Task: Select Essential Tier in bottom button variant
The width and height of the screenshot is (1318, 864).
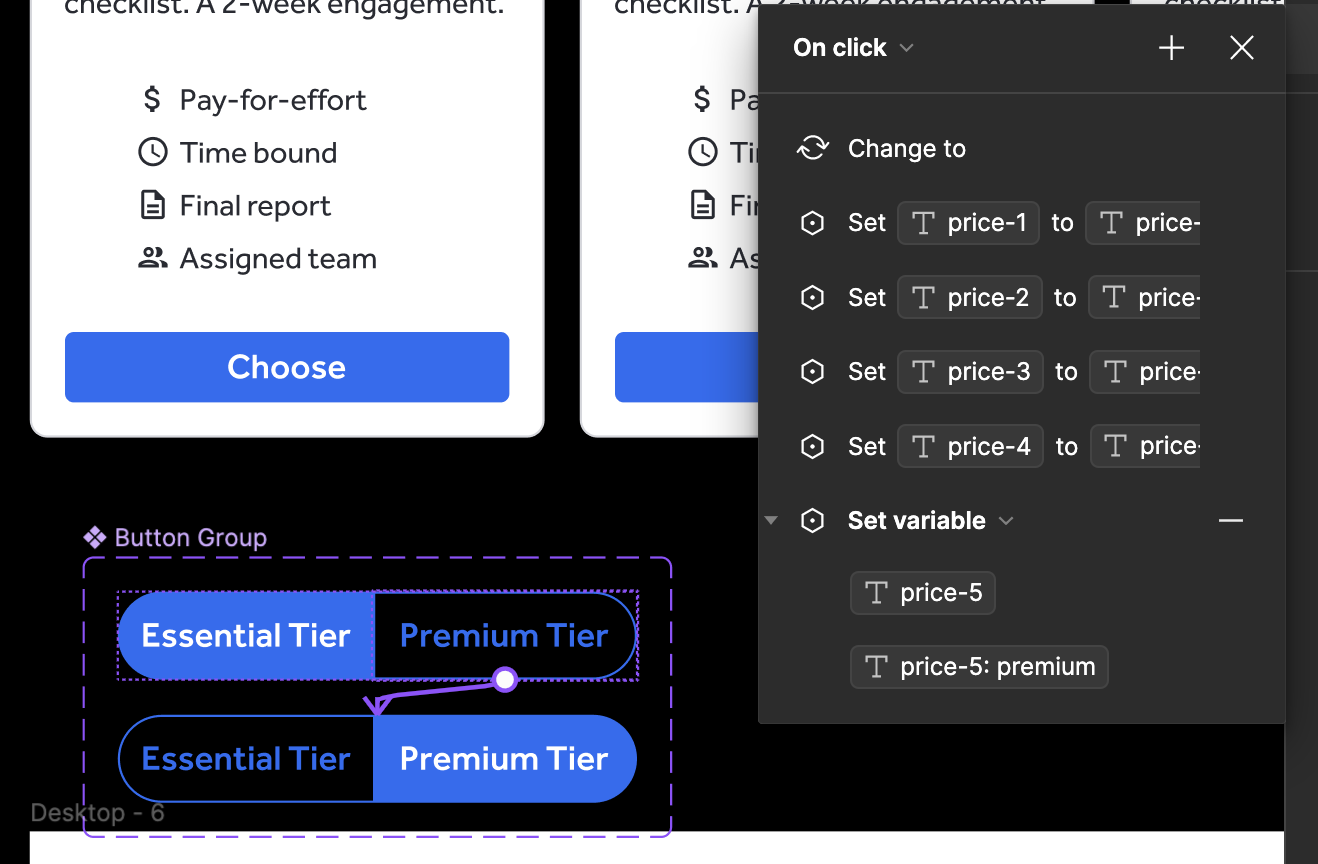Action: (246, 759)
